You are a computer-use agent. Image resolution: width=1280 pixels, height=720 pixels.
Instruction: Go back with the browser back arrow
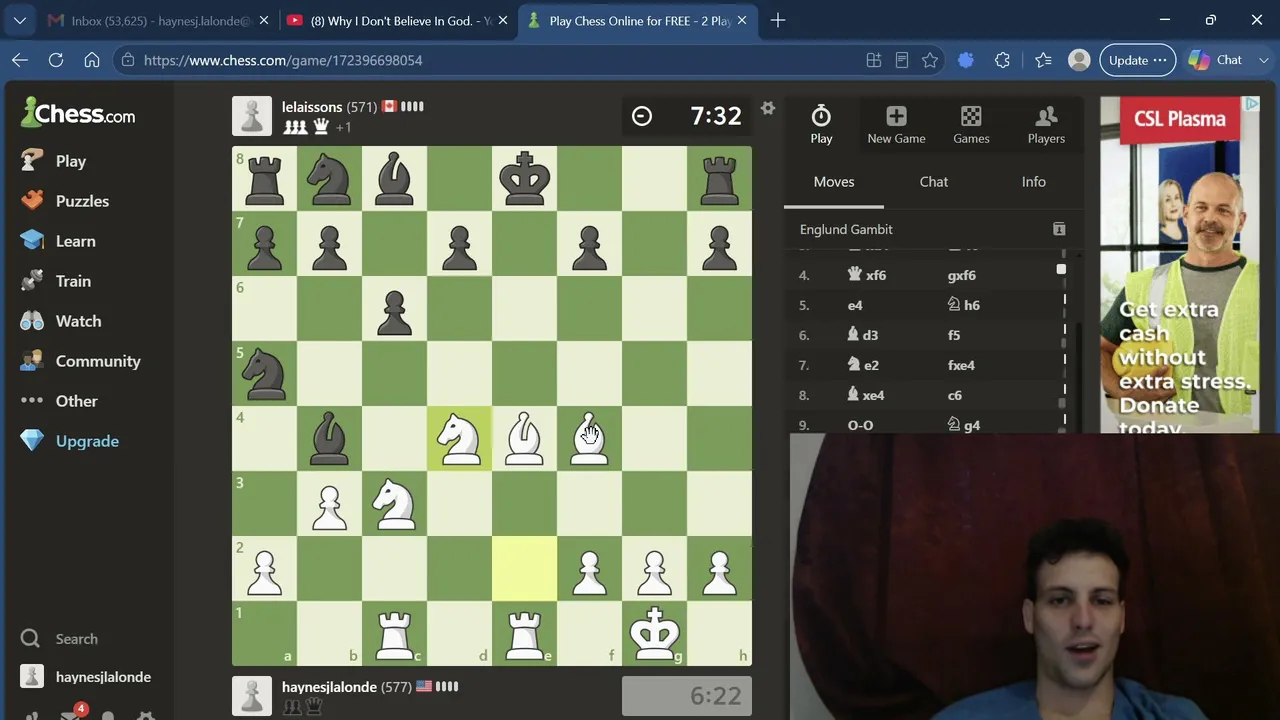click(20, 60)
